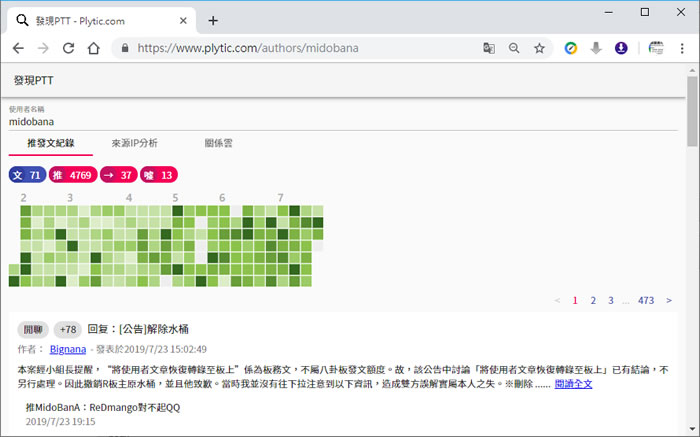Click the disabled previous page arrow
Image resolution: width=700 pixels, height=437 pixels.
pos(557,300)
